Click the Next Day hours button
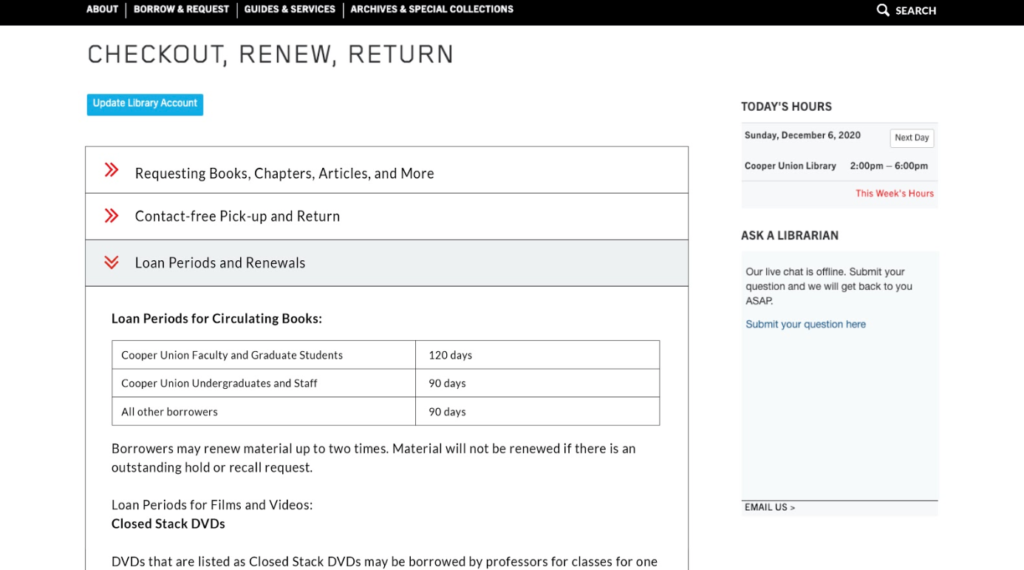This screenshot has height=570, width=1024. pos(912,138)
